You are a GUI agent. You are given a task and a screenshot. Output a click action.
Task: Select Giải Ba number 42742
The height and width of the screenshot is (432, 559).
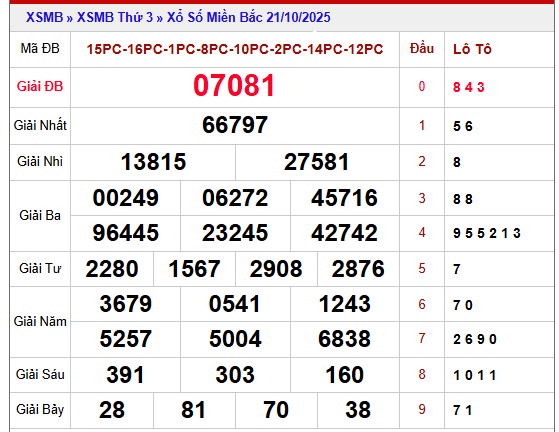coord(344,233)
